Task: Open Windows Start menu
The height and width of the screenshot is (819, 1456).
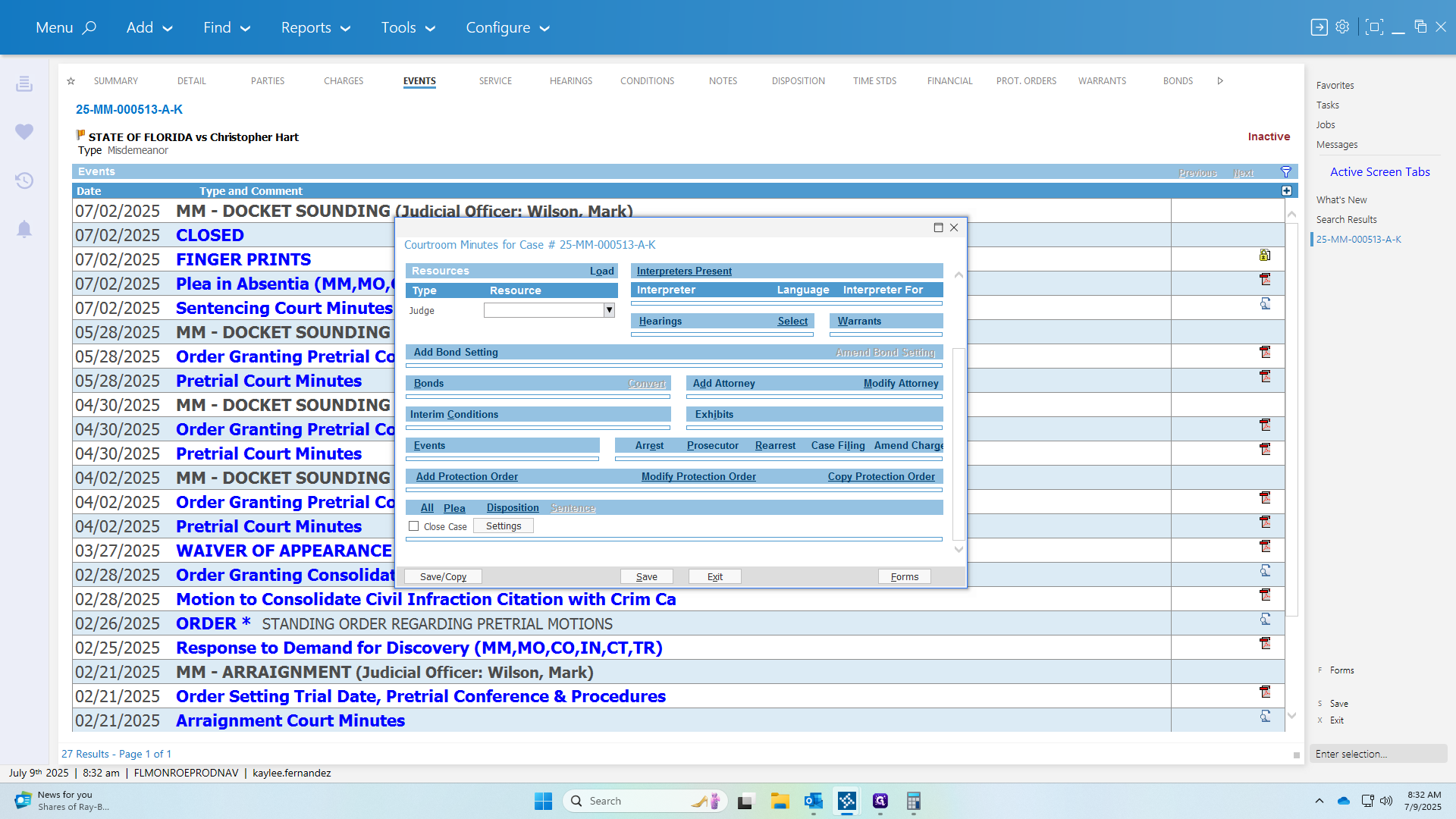Action: (543, 801)
